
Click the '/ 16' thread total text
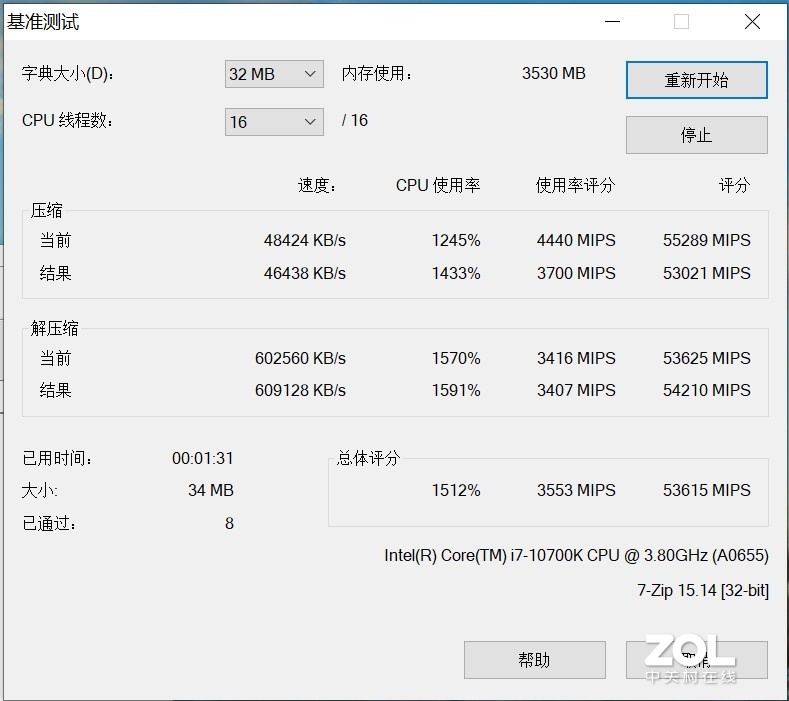355,120
